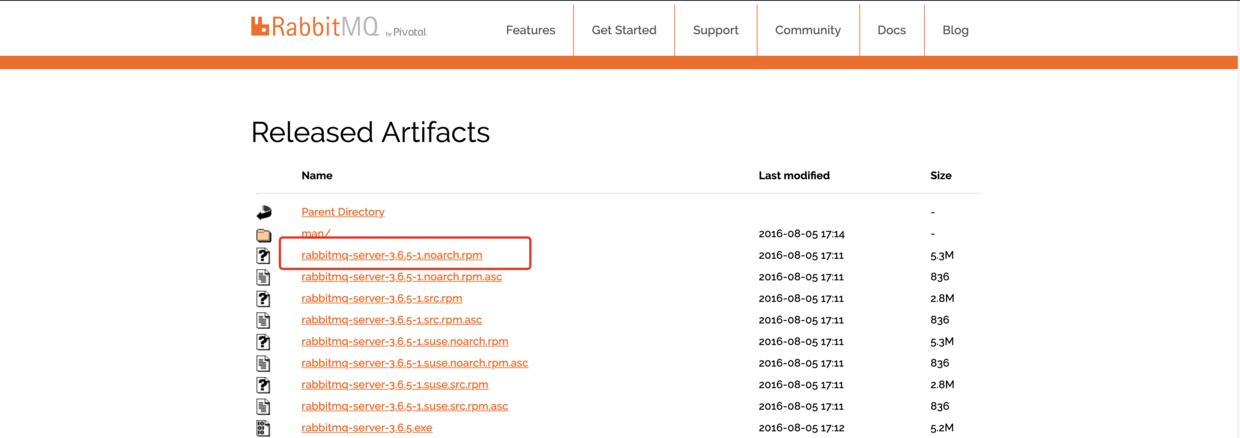Screen dimensions: 1240x438
Task: Download rabbitmq-server-3.6.5-1.noarch.rpm
Action: pos(392,255)
